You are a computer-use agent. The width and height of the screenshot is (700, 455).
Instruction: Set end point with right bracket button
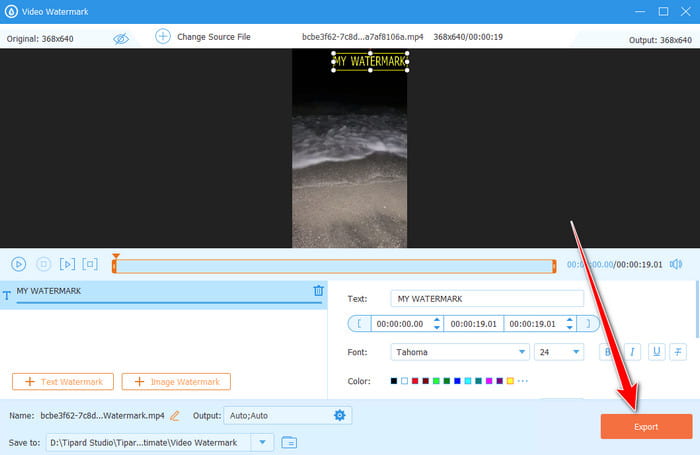click(x=588, y=324)
